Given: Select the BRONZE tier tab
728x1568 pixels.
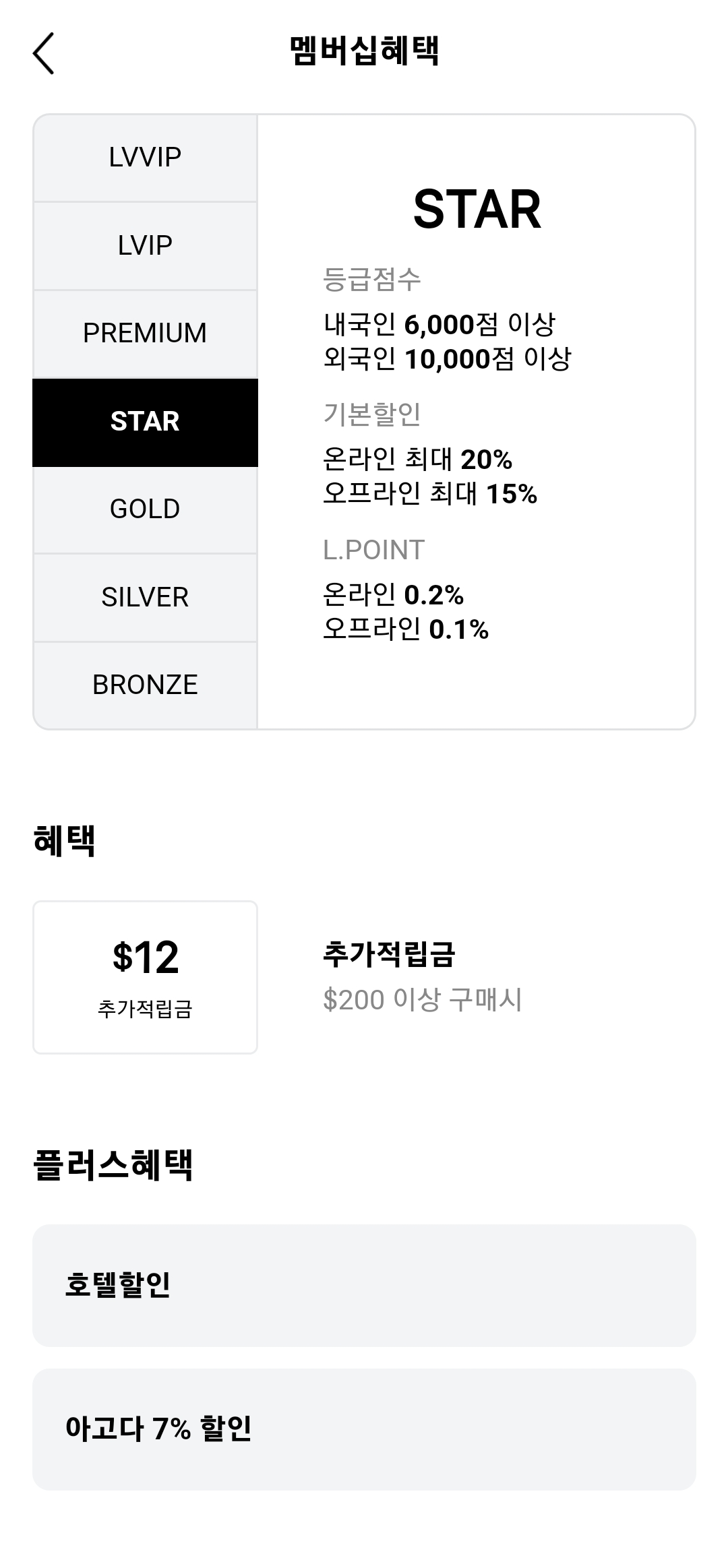Looking at the screenshot, I should (145, 685).
